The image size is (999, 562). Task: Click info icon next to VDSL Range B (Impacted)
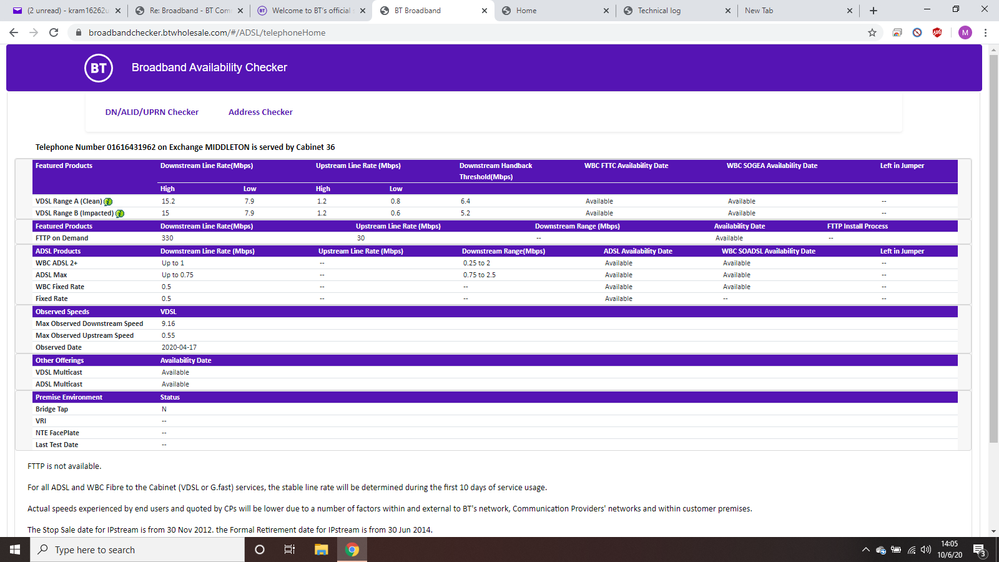click(x=119, y=213)
